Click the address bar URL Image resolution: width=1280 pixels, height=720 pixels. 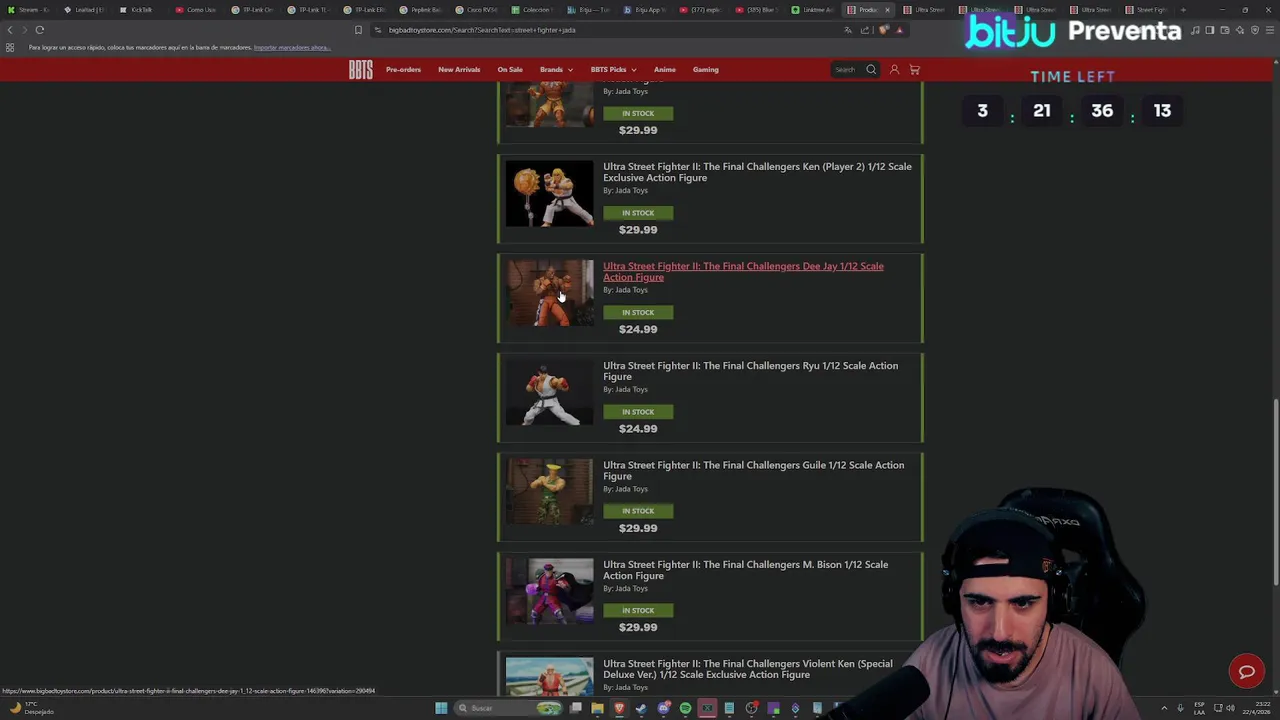481,30
